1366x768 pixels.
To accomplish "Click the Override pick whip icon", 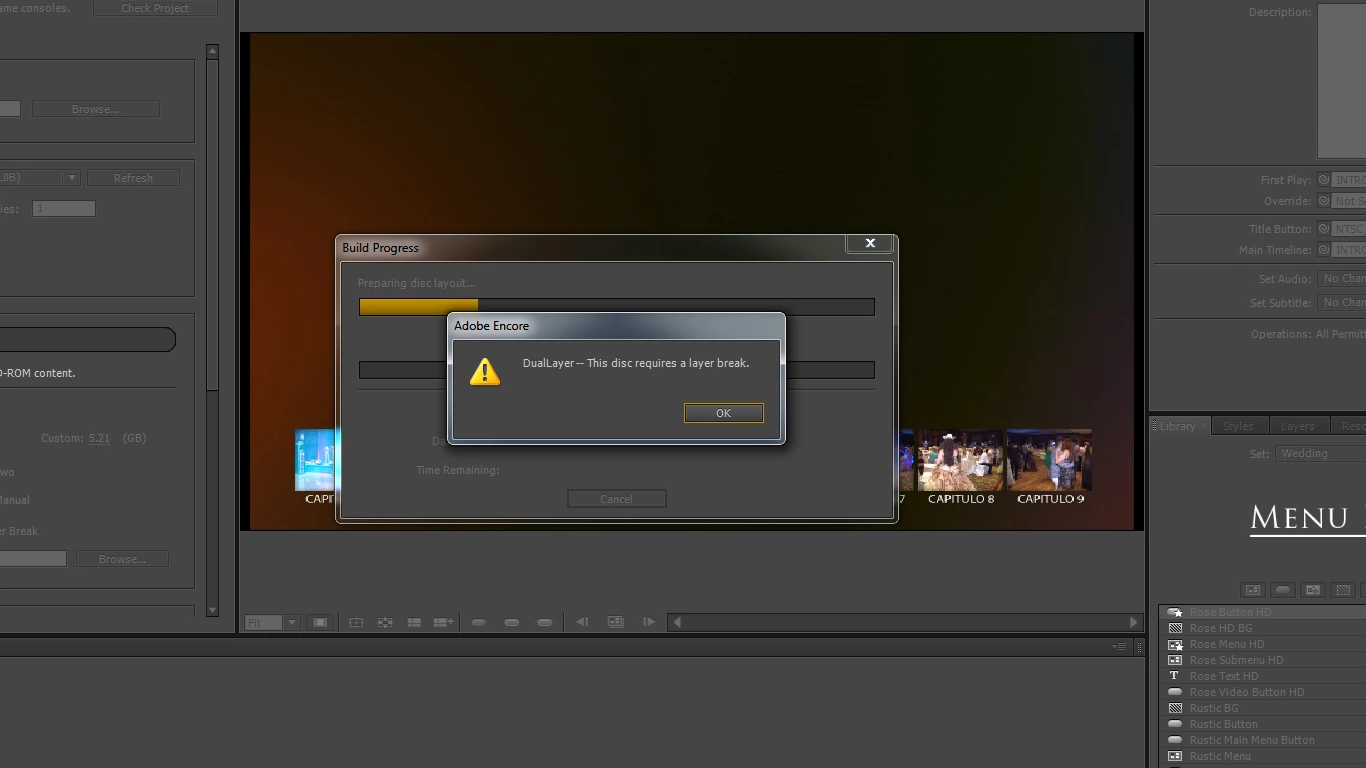I will 1323,201.
